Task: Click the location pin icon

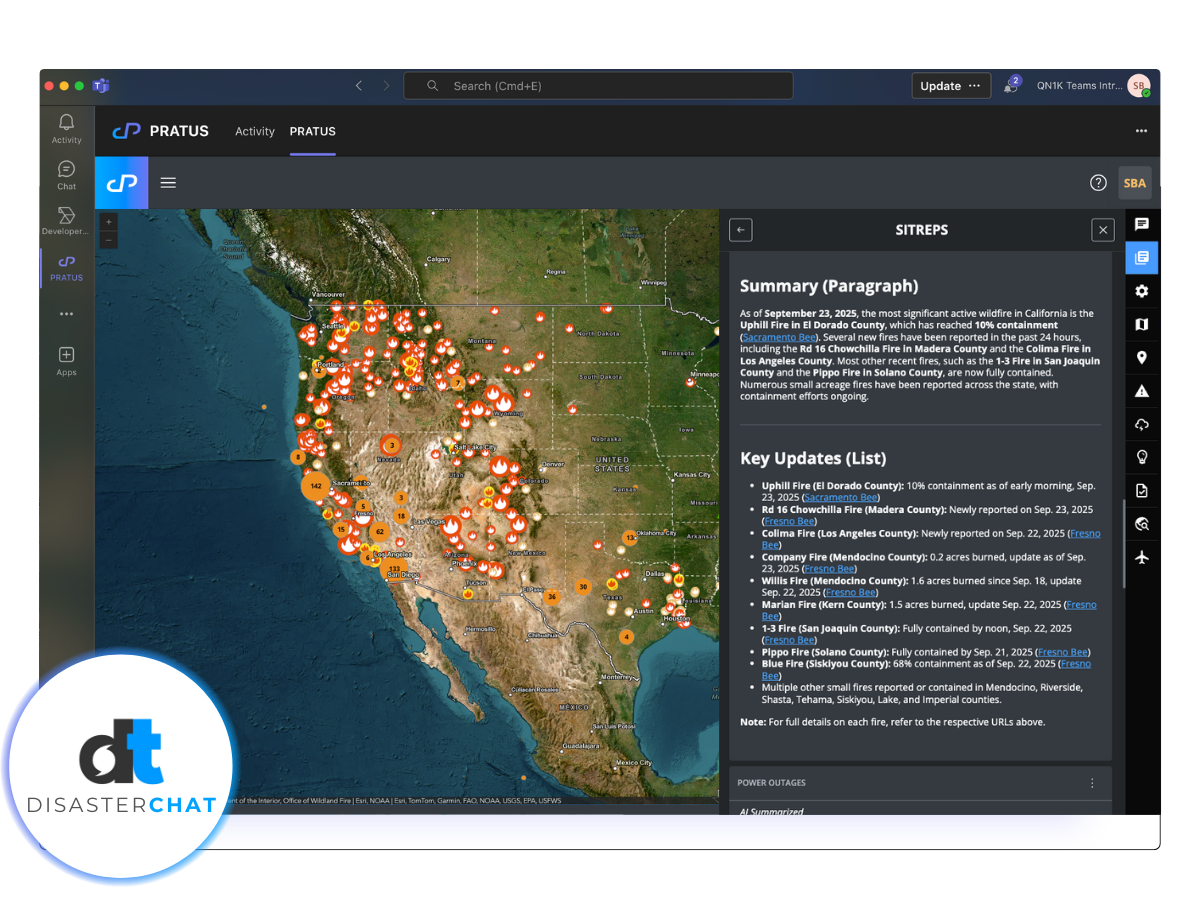Action: pyautogui.click(x=1141, y=358)
